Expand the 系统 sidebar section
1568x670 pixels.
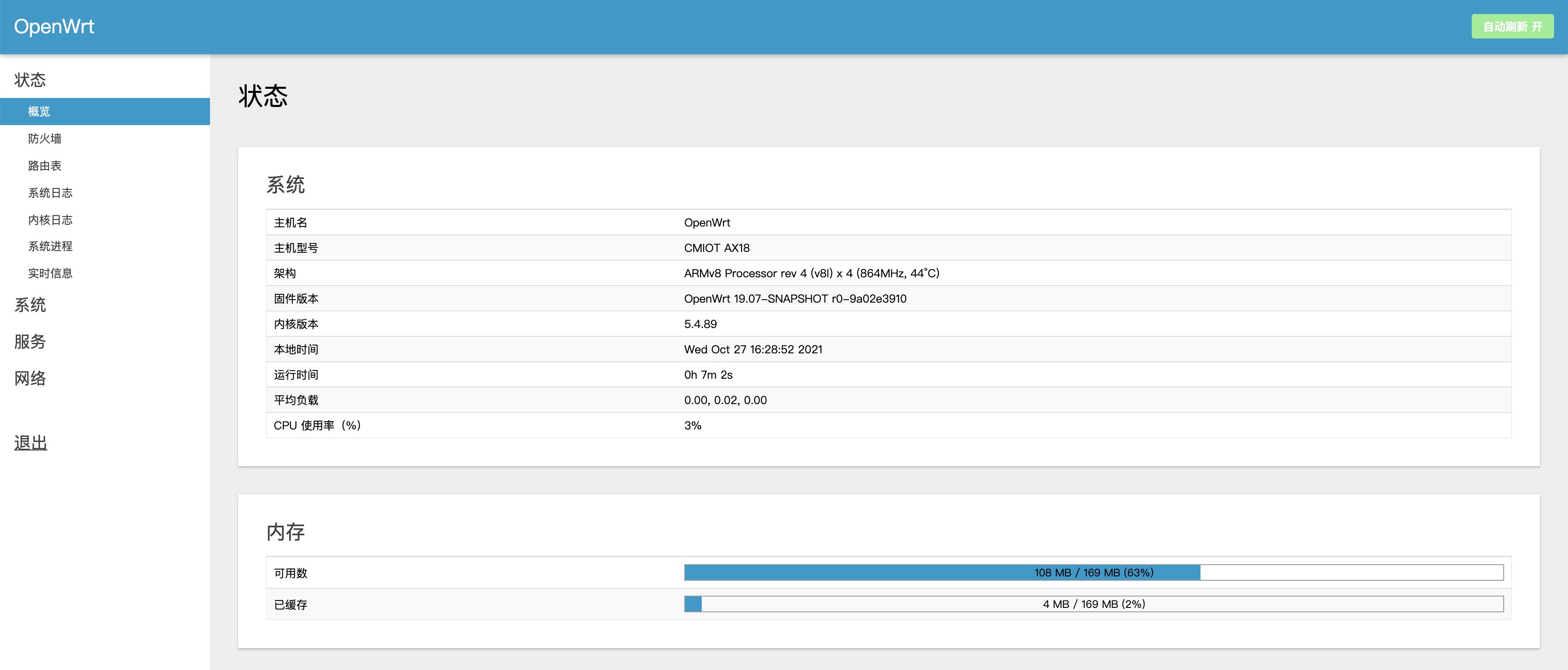pos(31,305)
